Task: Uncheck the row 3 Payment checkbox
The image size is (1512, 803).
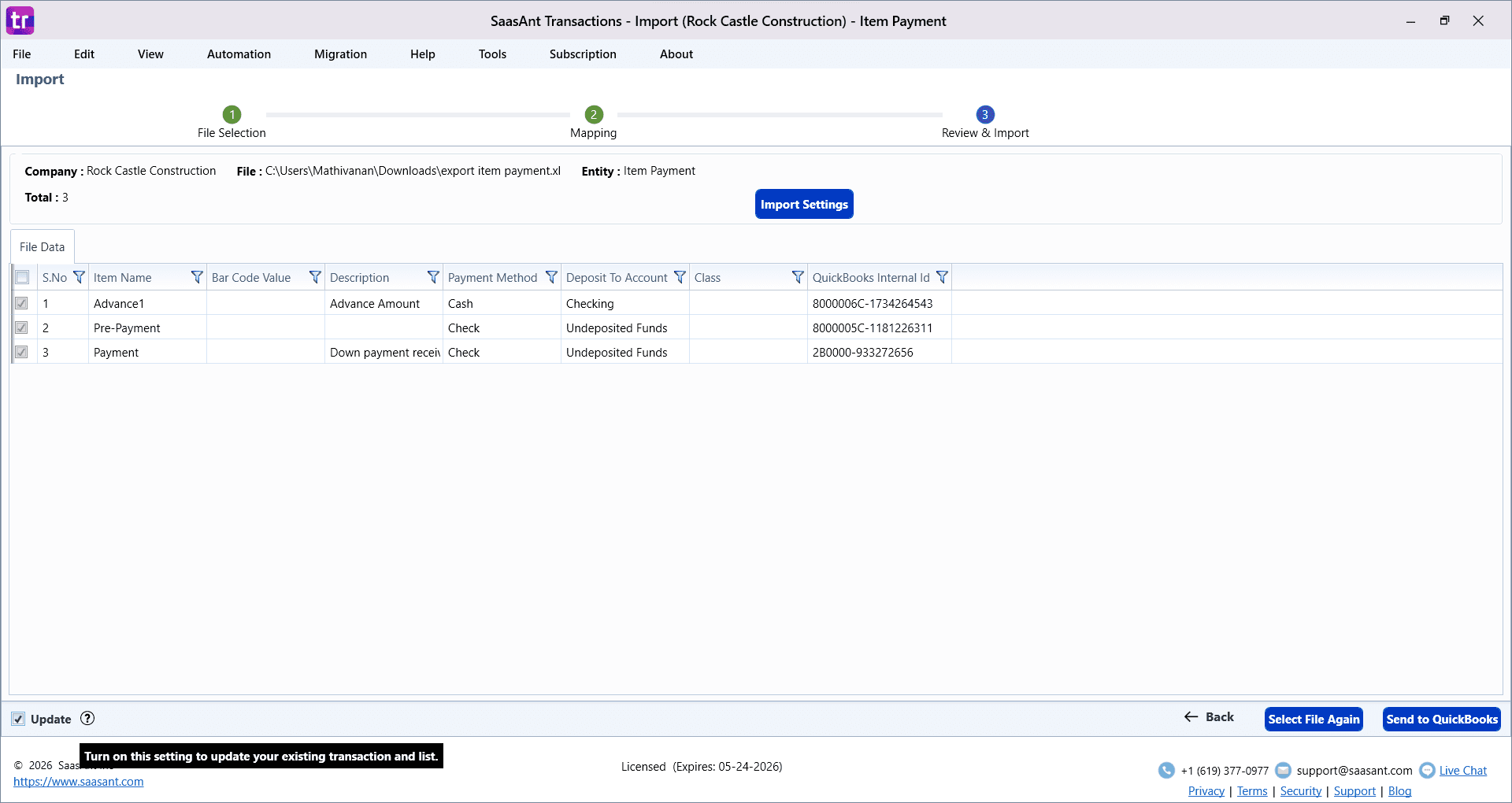Action: (x=21, y=352)
